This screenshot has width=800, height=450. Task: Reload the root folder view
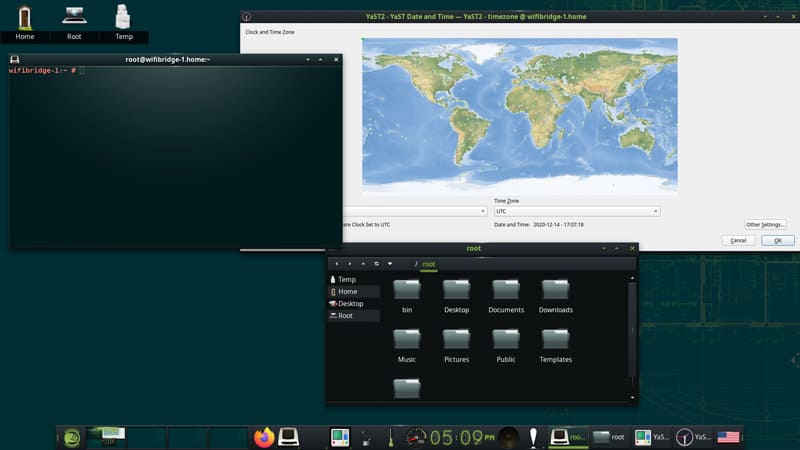(x=377, y=264)
